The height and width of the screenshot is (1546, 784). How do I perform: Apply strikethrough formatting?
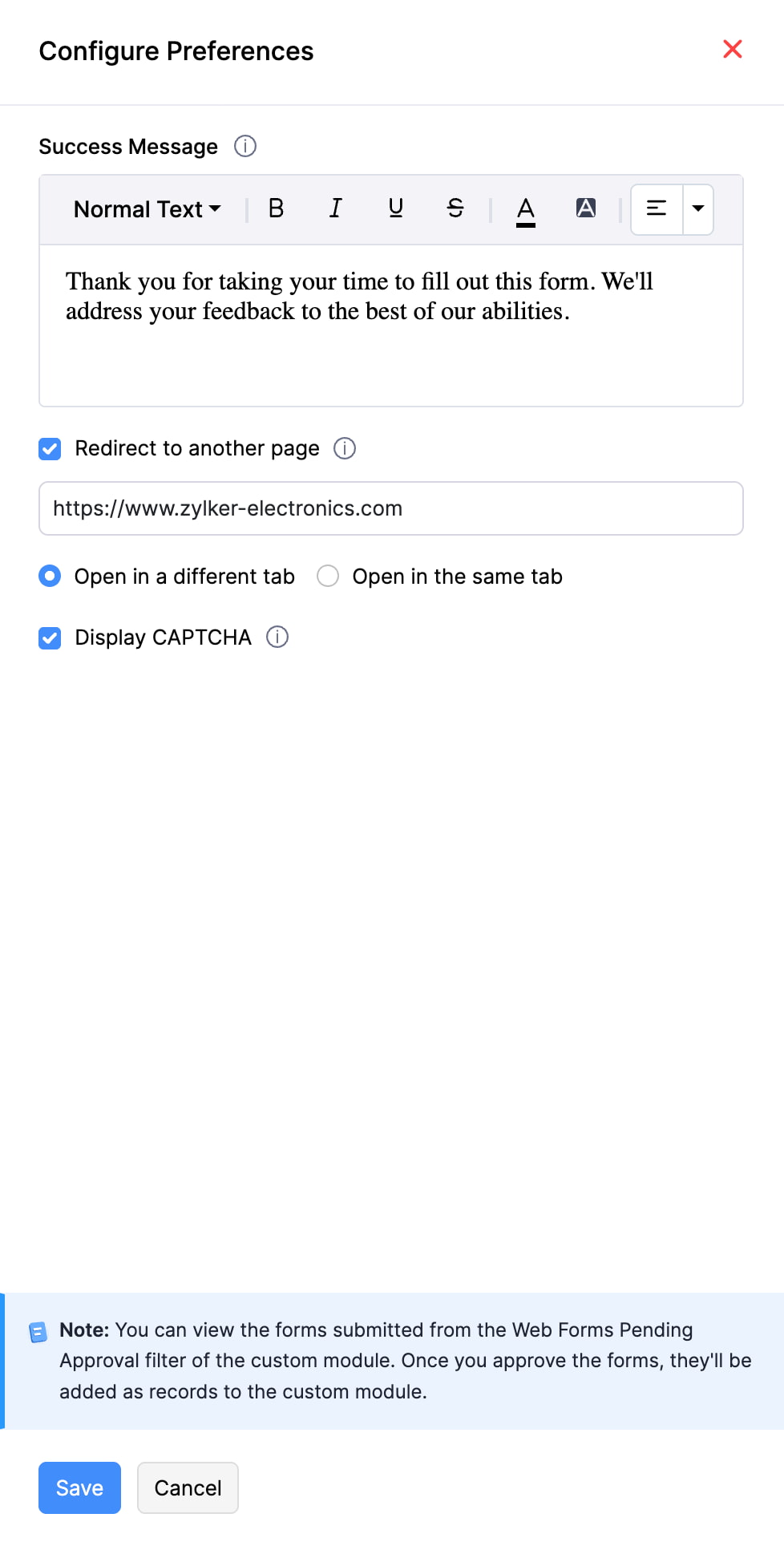(455, 208)
